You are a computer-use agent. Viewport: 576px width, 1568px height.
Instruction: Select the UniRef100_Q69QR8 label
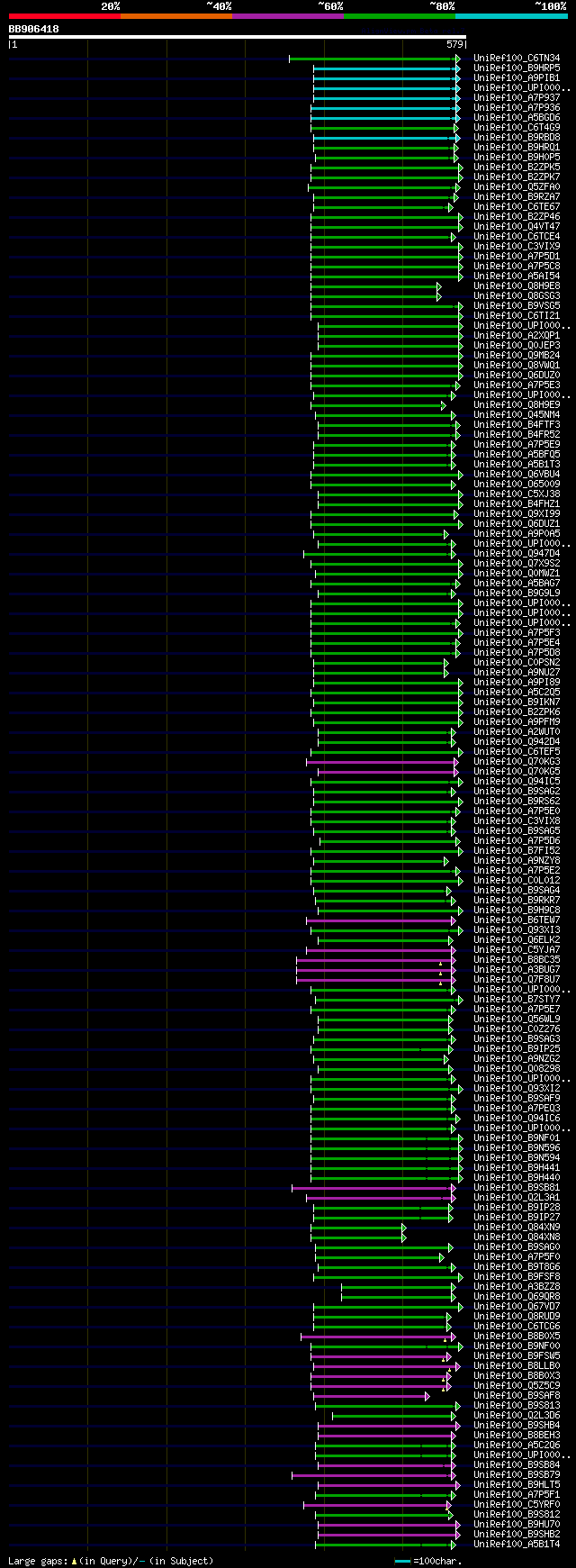pyautogui.click(x=517, y=1297)
